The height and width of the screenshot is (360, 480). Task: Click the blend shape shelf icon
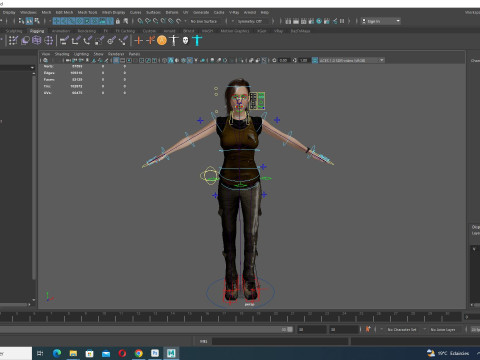[x=25, y=41]
